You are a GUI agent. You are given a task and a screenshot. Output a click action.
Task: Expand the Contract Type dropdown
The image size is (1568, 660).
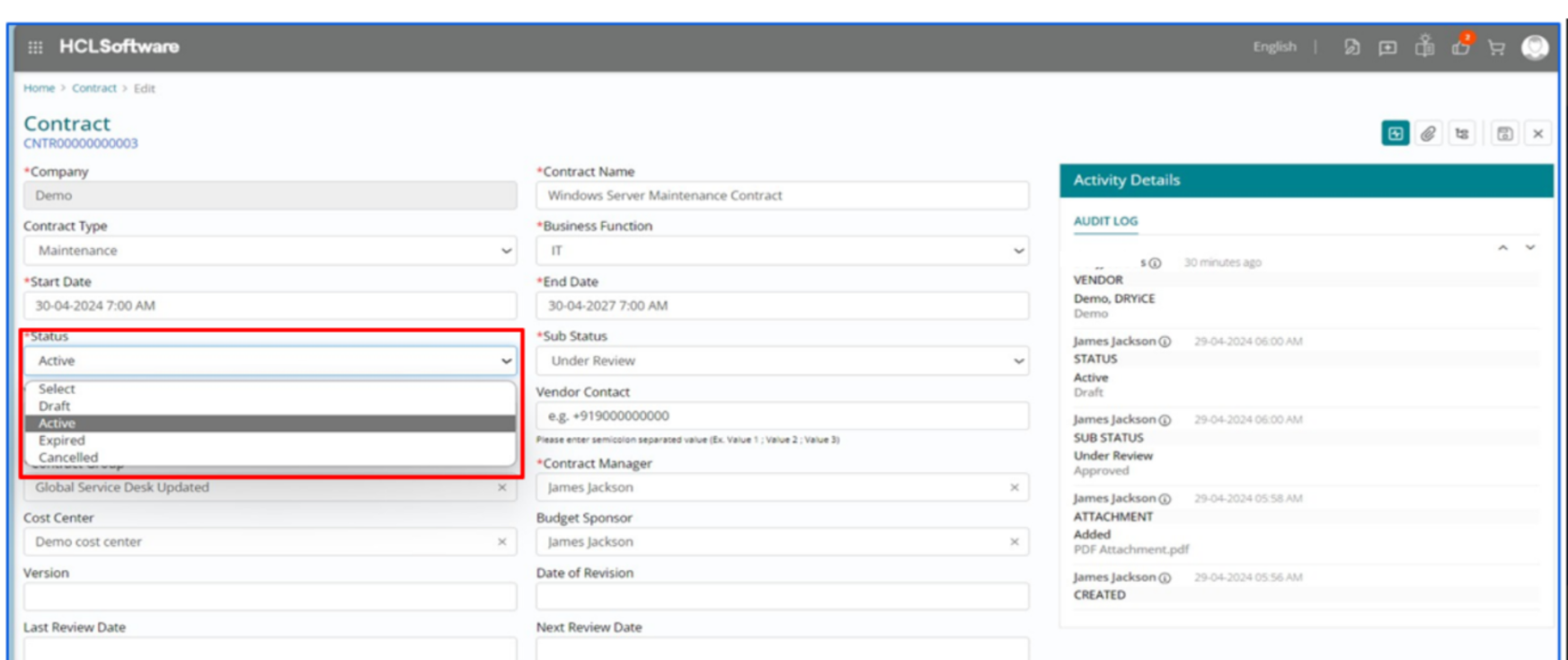pyautogui.click(x=270, y=251)
